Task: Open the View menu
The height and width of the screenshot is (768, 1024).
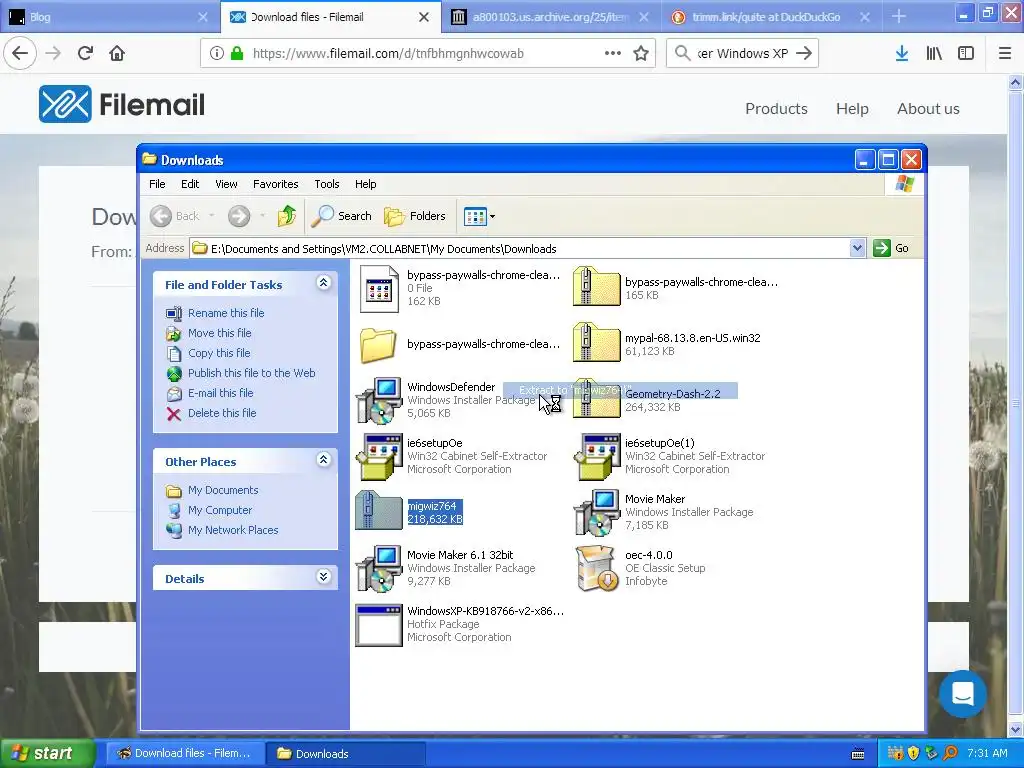Action: point(226,184)
